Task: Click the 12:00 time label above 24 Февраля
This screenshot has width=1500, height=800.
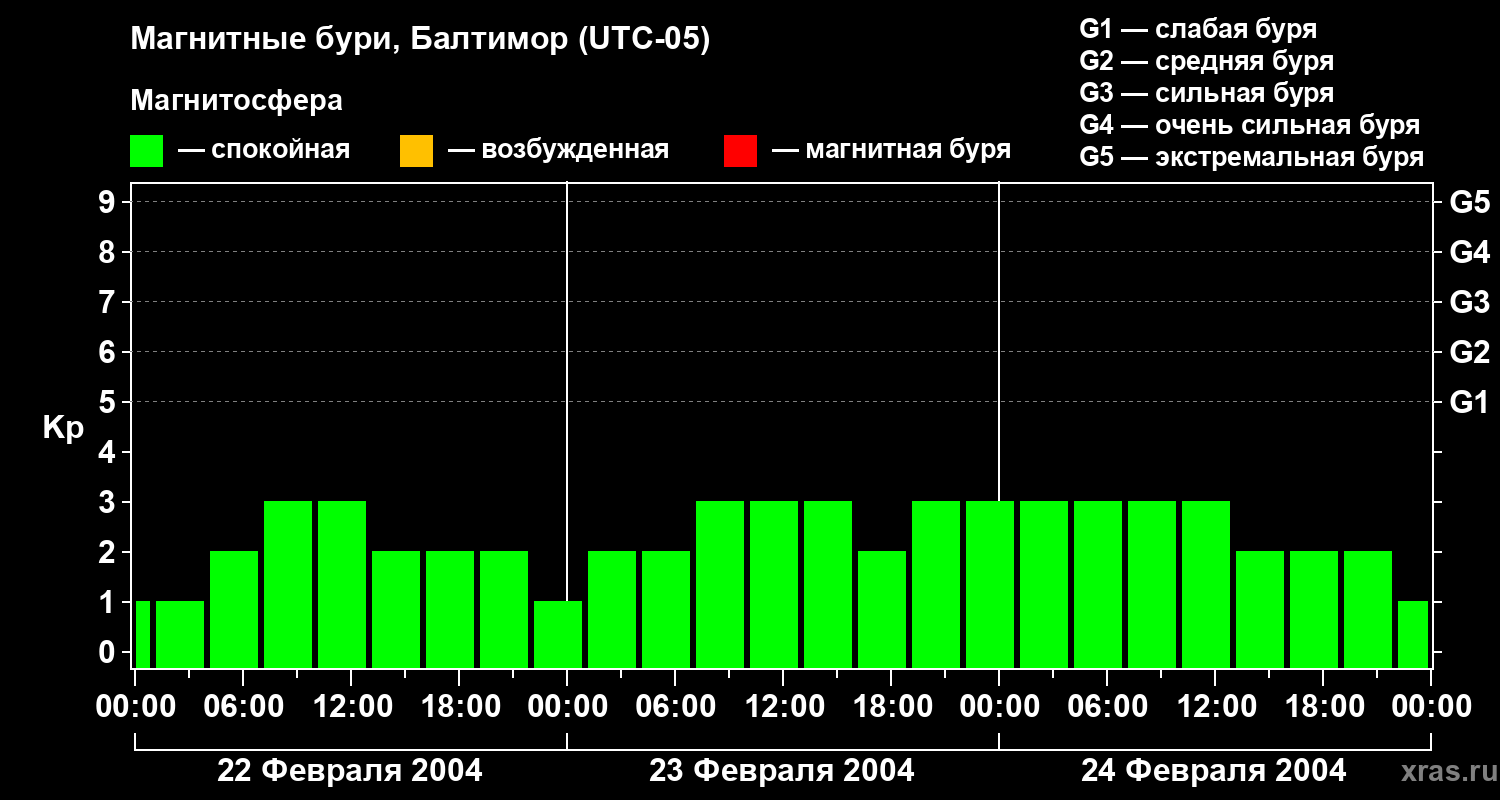Action: pos(1215,707)
